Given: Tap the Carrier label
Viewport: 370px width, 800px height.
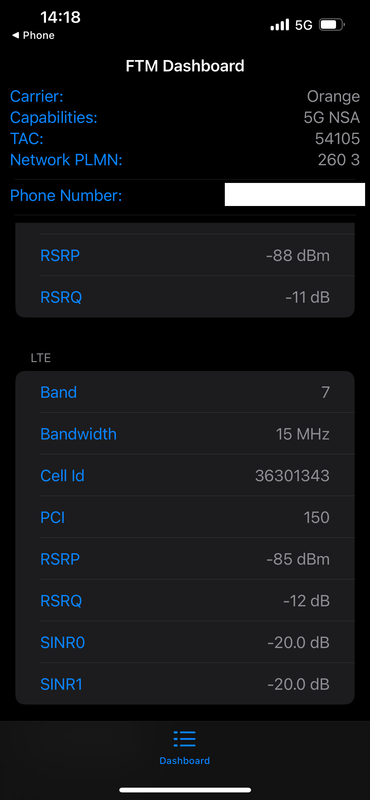Looking at the screenshot, I should 37,96.
